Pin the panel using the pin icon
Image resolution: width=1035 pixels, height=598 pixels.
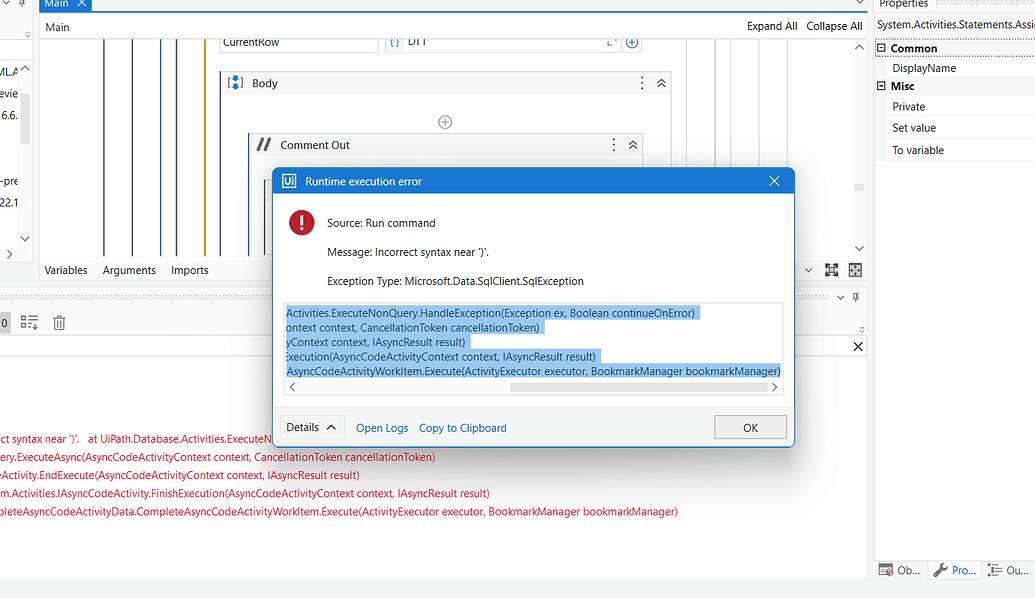pyautogui.click(x=856, y=296)
